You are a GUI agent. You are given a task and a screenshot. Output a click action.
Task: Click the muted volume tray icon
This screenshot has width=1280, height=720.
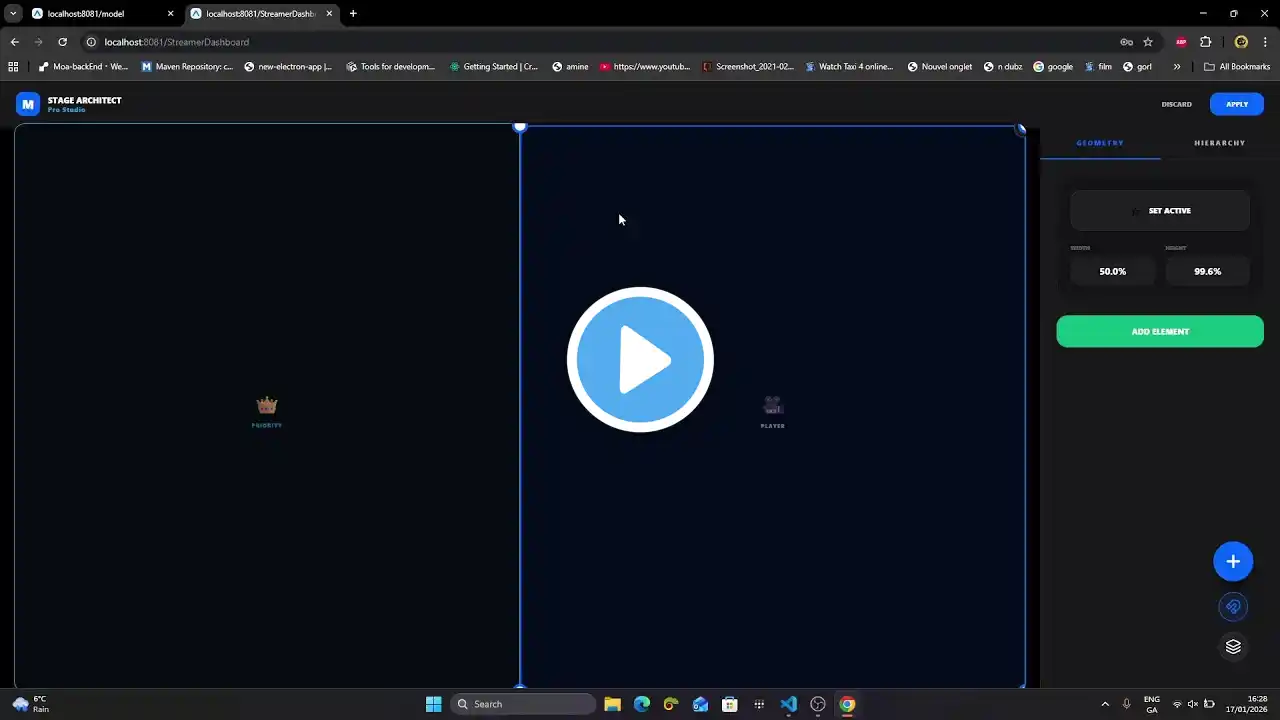point(1192,704)
